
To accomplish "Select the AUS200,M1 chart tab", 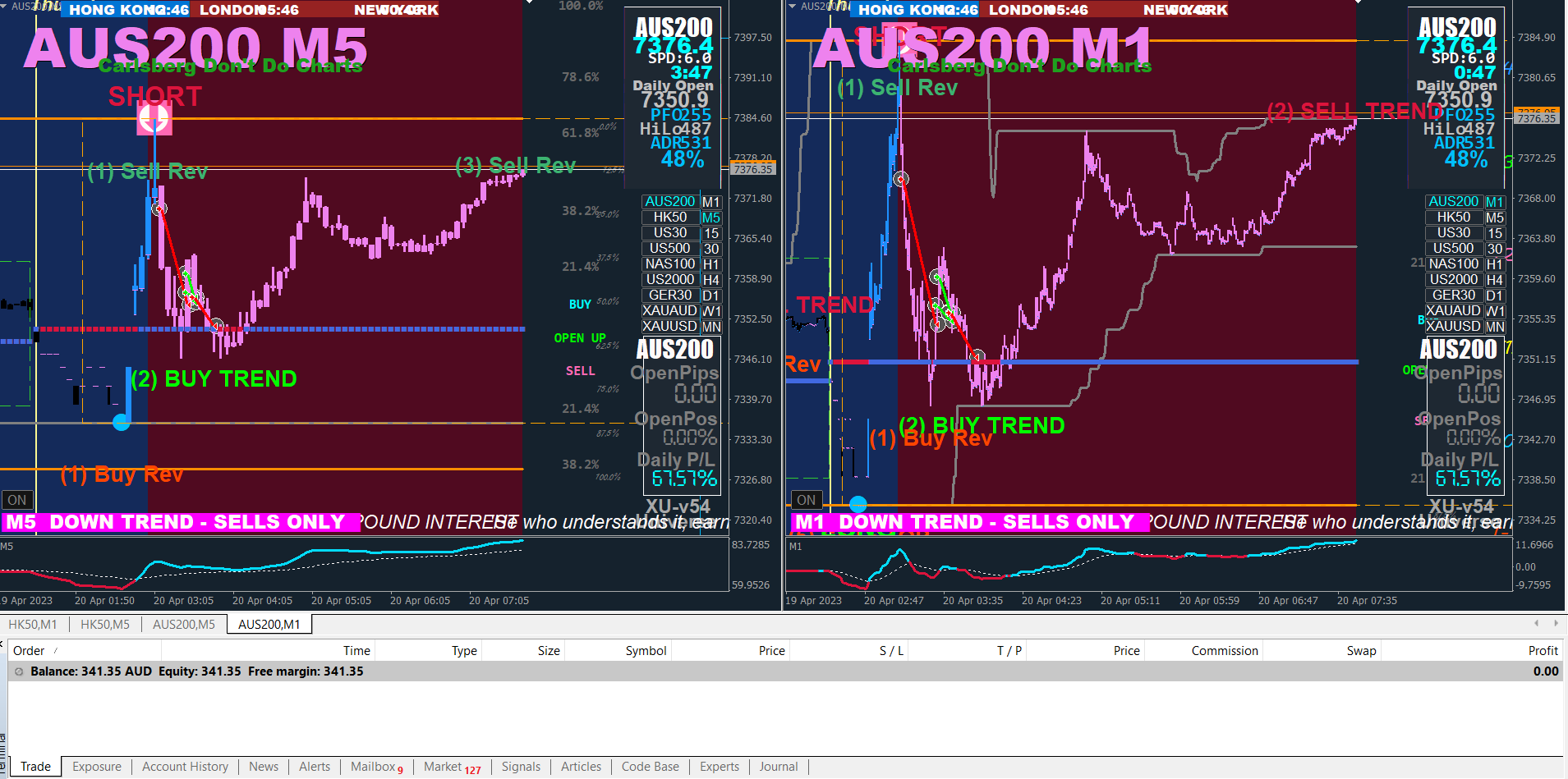I will (x=269, y=625).
